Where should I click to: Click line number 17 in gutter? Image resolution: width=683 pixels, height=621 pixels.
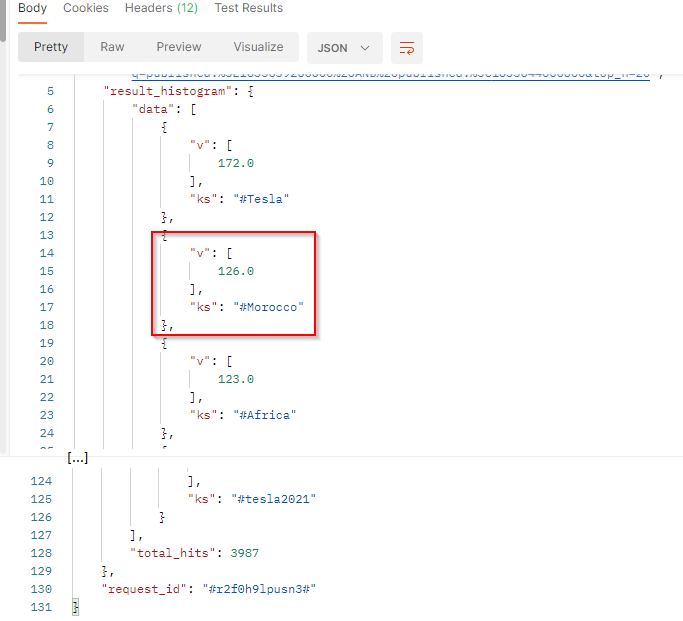pos(47,307)
